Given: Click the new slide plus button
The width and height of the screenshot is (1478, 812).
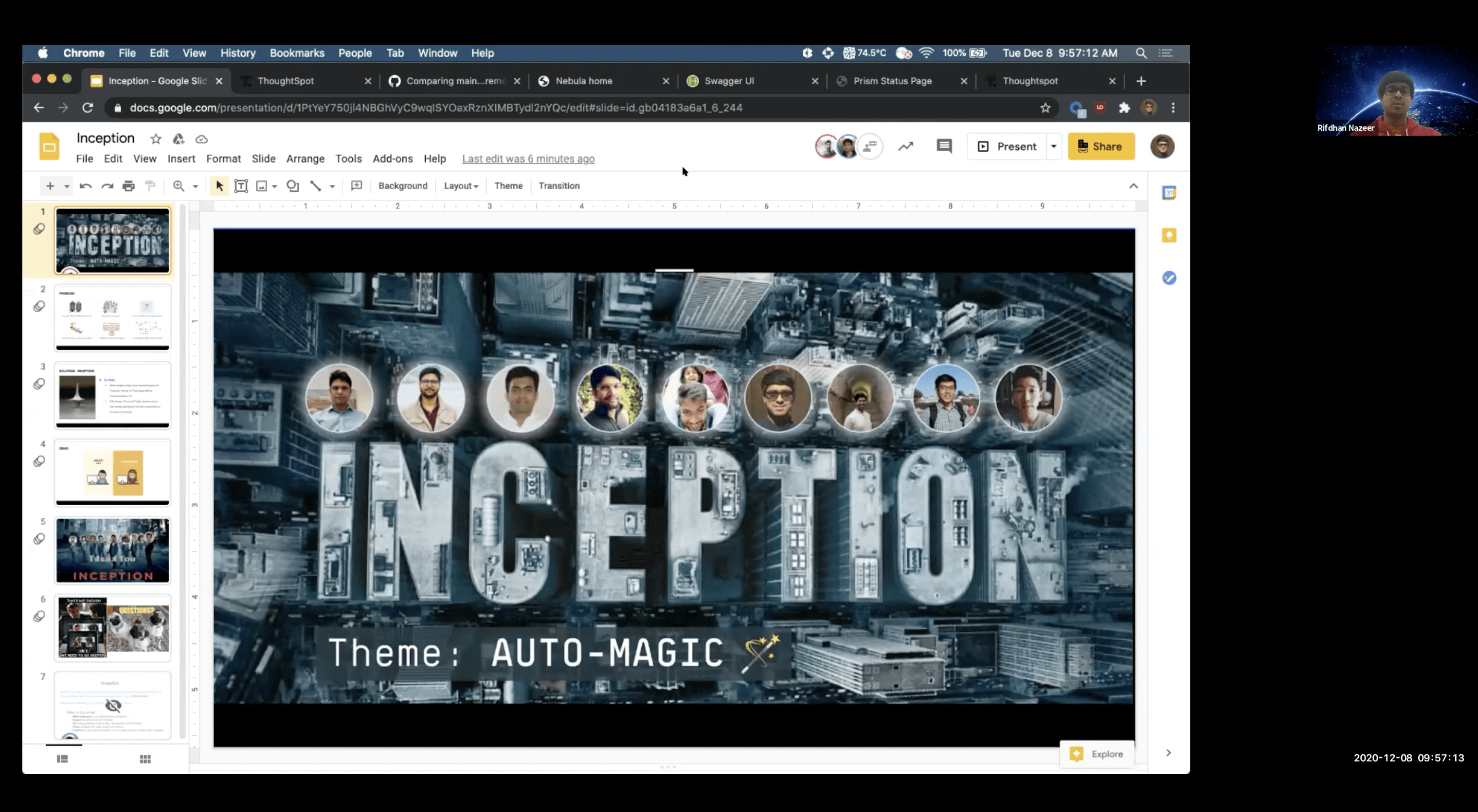Looking at the screenshot, I should tap(50, 186).
